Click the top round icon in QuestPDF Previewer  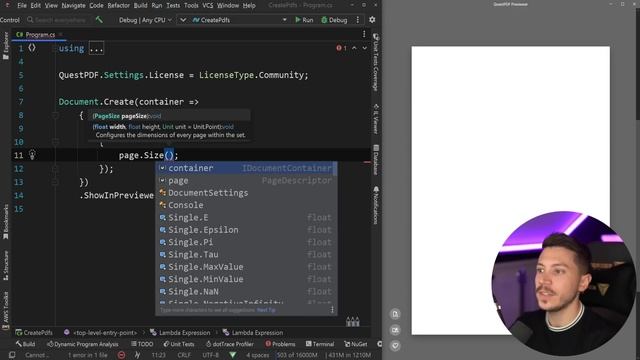click(395, 314)
